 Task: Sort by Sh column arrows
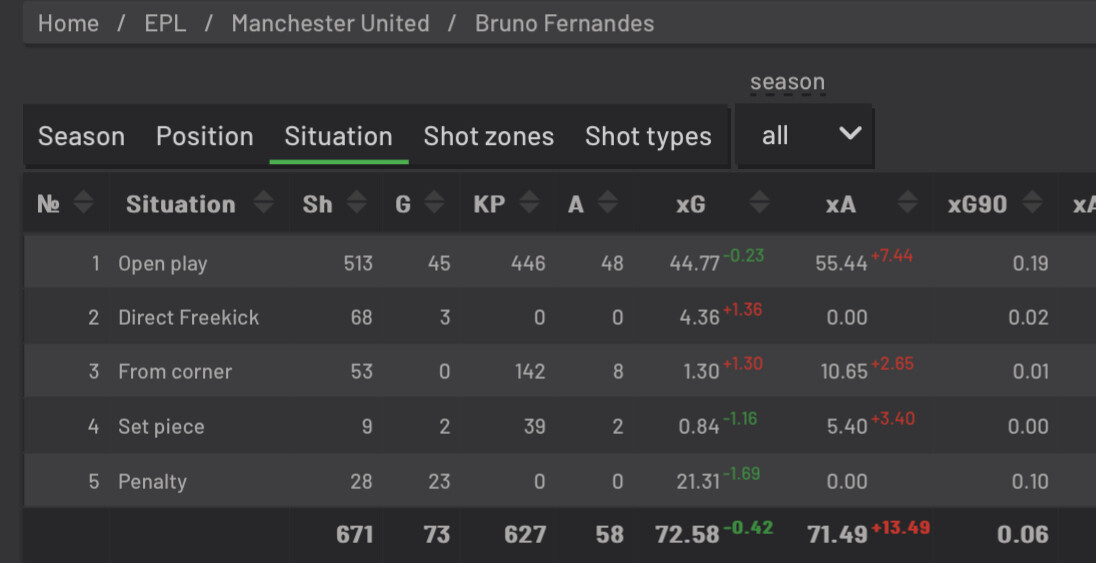tap(356, 203)
